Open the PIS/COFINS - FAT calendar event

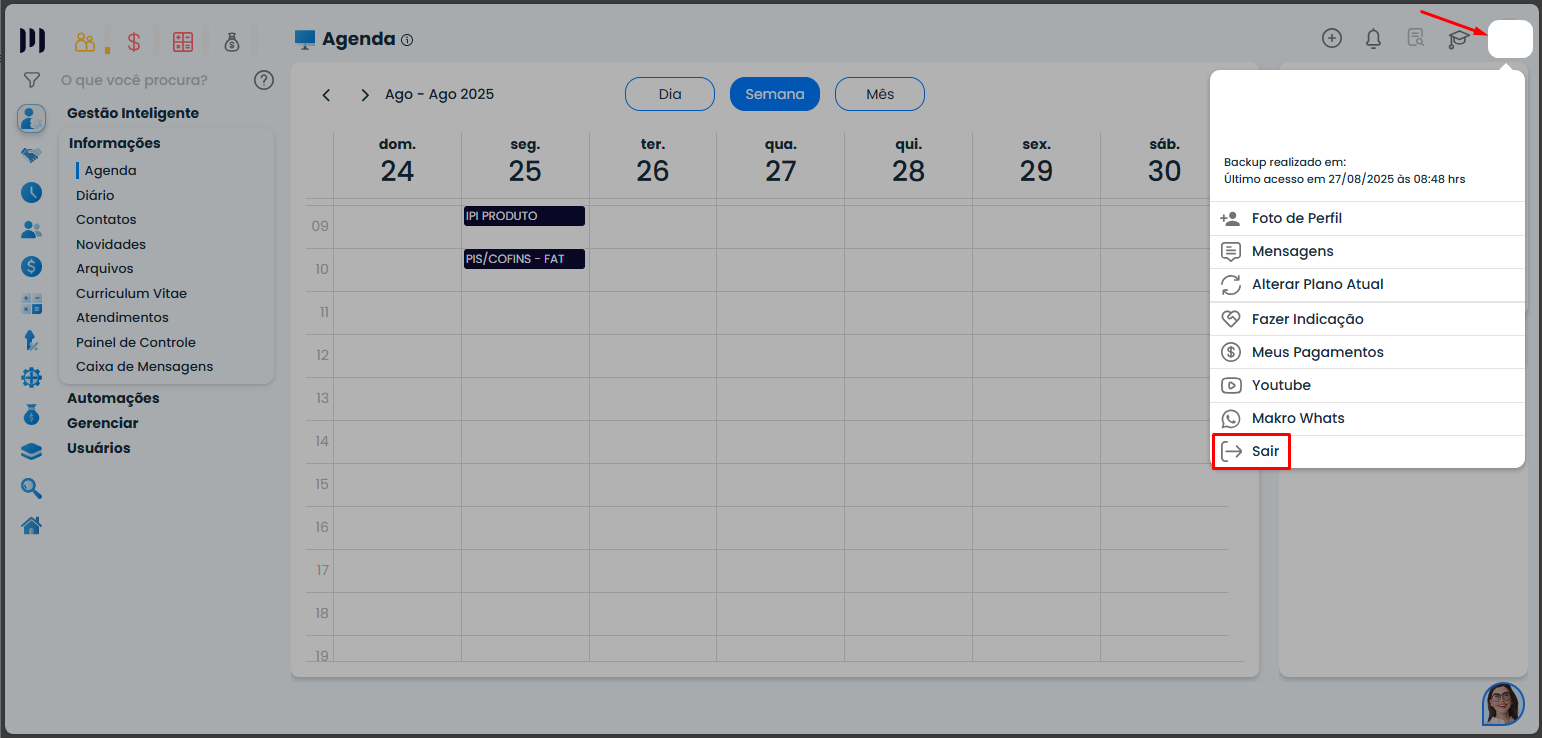(524, 259)
